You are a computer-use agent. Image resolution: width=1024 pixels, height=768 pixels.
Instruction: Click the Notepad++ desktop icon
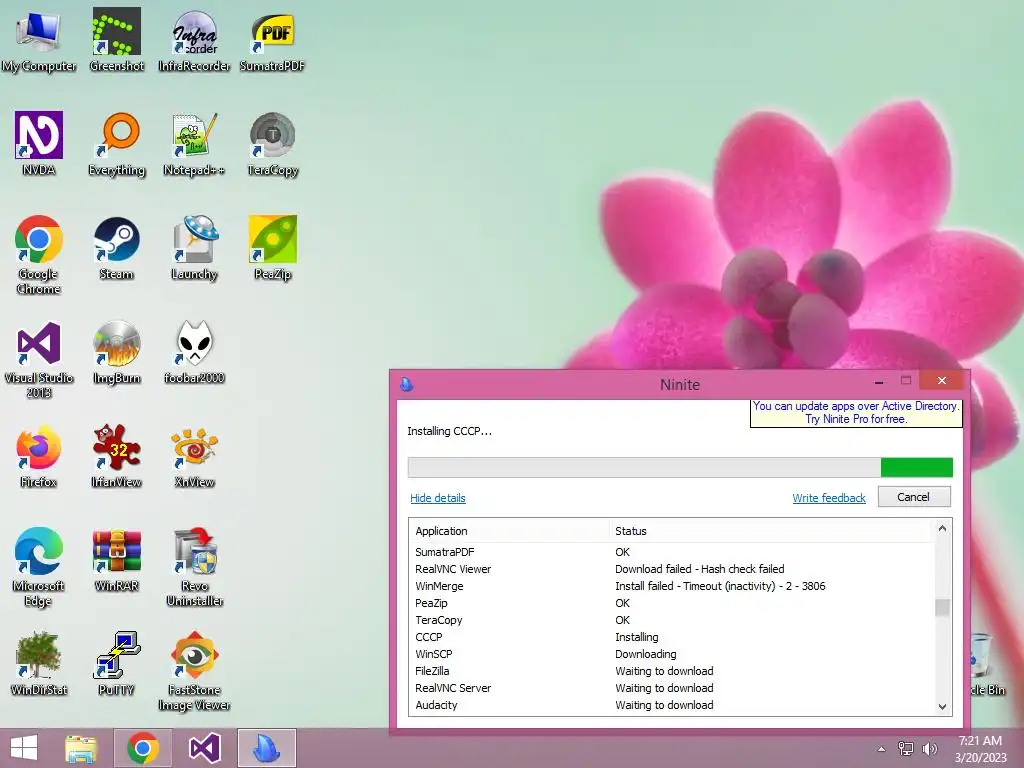point(194,144)
